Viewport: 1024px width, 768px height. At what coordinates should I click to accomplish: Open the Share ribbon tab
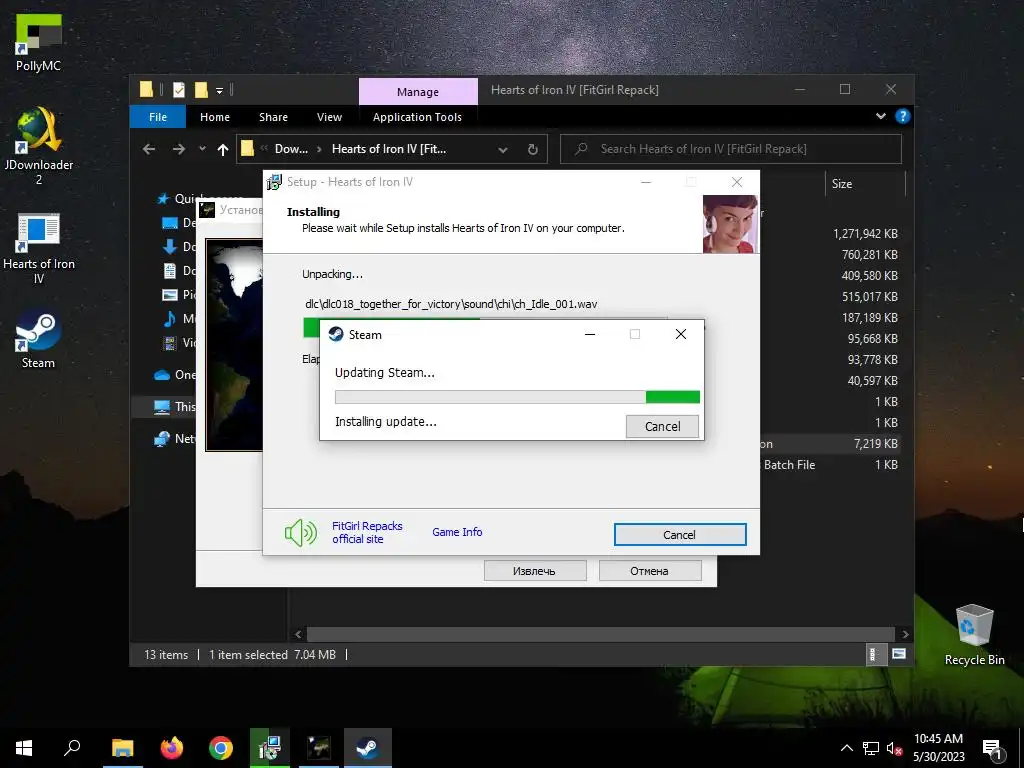click(273, 117)
